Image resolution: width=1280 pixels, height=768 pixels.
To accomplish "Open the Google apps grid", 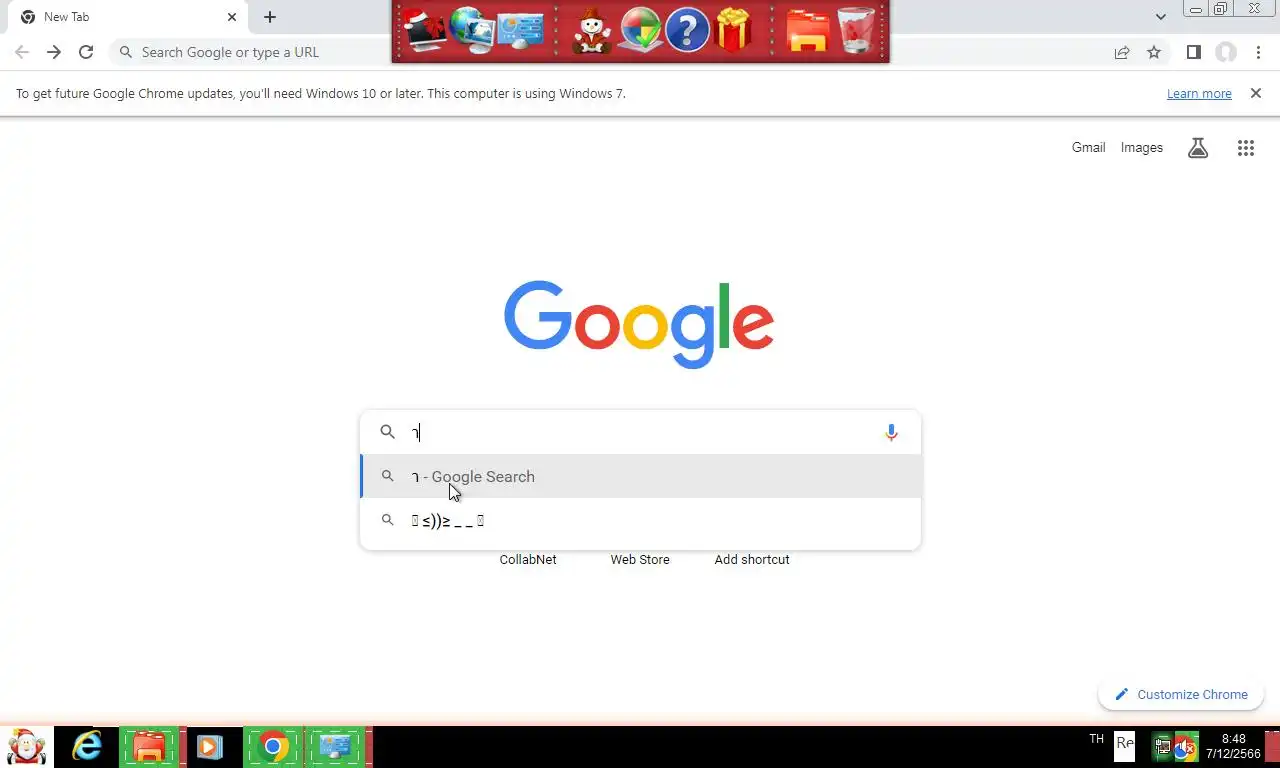I will 1245,148.
